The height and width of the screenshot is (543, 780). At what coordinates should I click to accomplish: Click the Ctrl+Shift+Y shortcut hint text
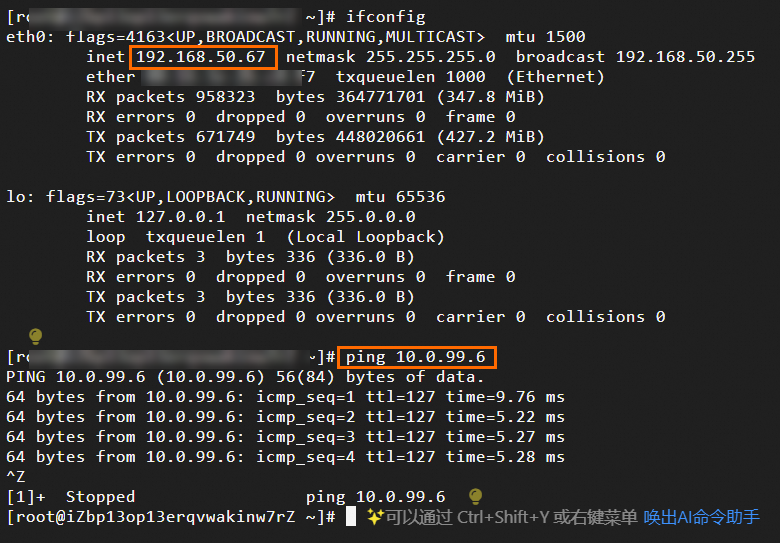[503, 517]
